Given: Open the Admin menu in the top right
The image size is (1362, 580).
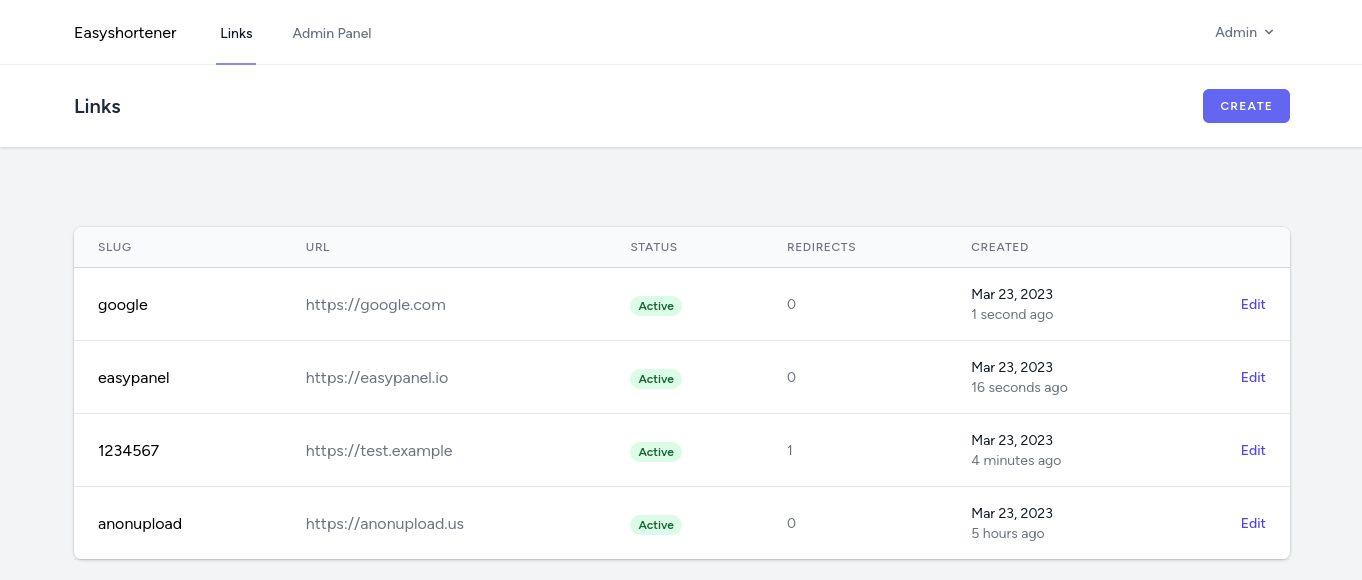Looking at the screenshot, I should pos(1243,32).
